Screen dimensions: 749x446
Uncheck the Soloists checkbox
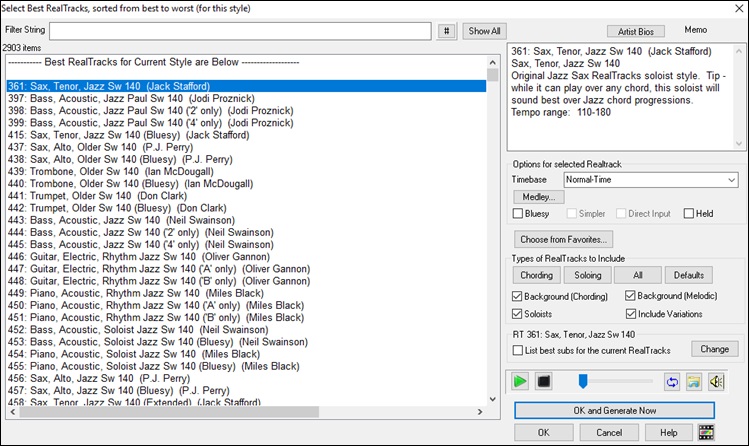tap(517, 314)
